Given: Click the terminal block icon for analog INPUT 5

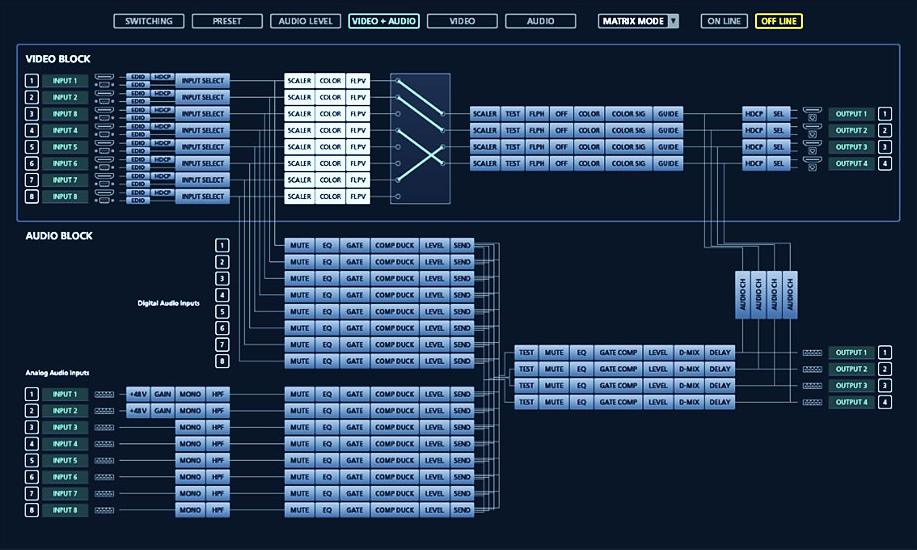Looking at the screenshot, I should click(x=105, y=461).
